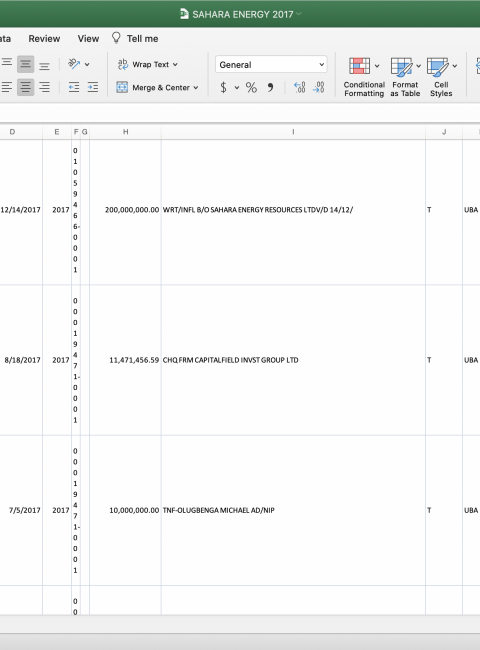Viewport: 480px width, 650px height.
Task: Open currency format dropdown arrow
Action: coord(237,87)
